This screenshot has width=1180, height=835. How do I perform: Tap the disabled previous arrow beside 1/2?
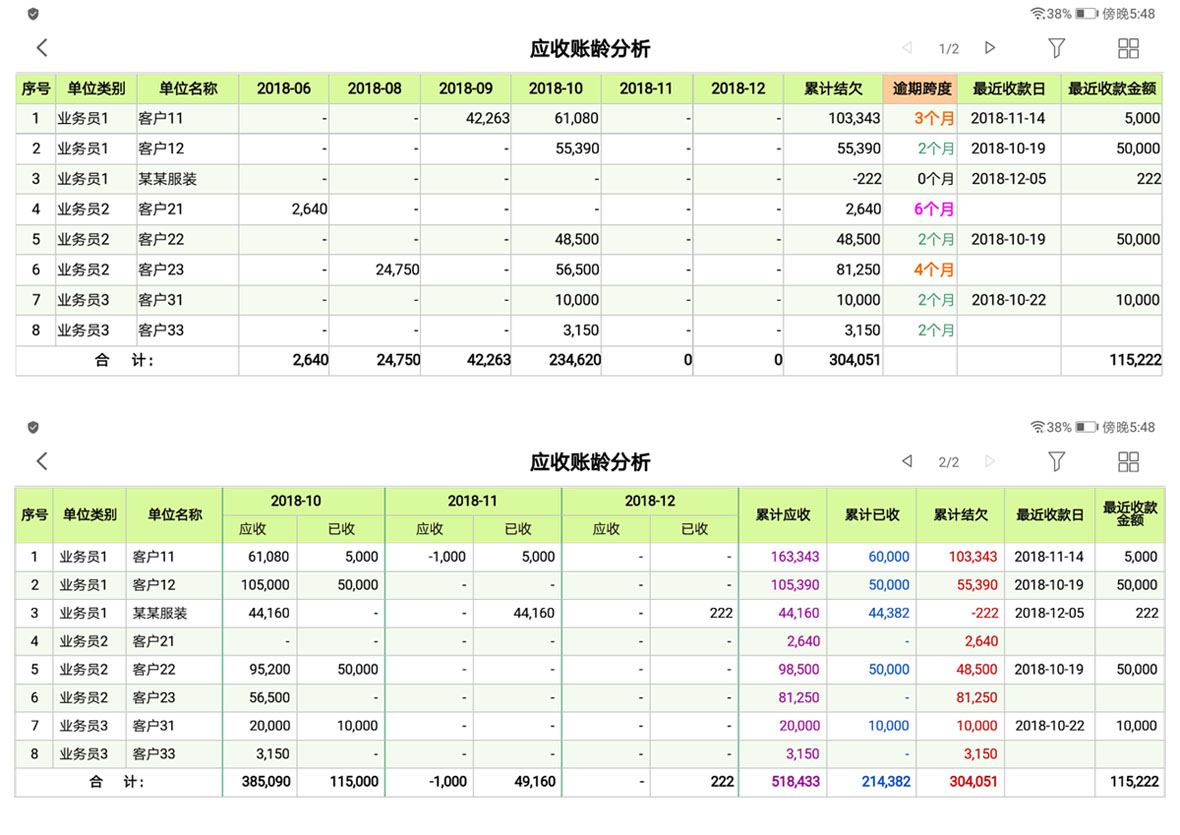pos(907,48)
